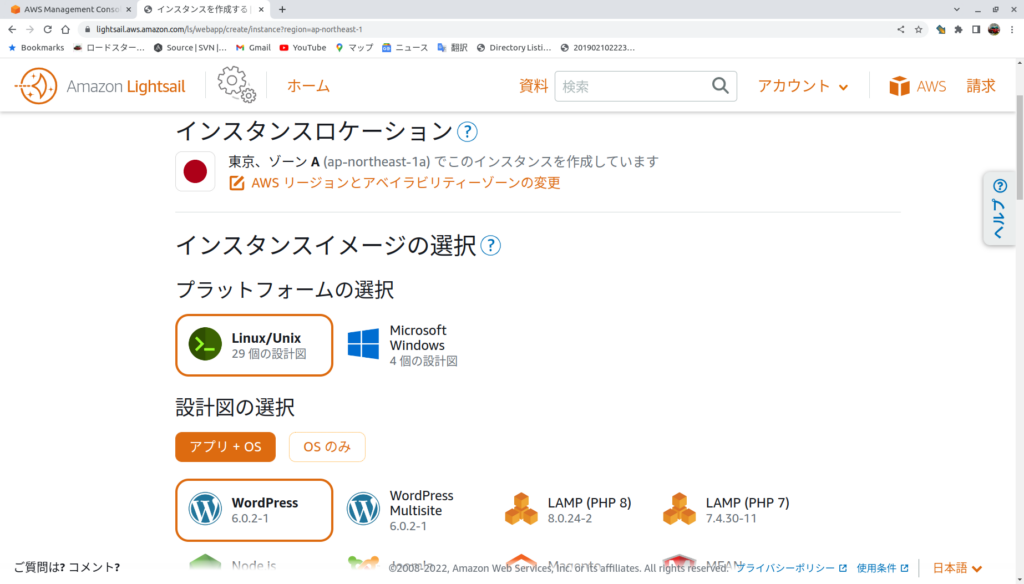Select the Linux/Unix platform
Image resolution: width=1024 pixels, height=584 pixels.
tap(254, 346)
